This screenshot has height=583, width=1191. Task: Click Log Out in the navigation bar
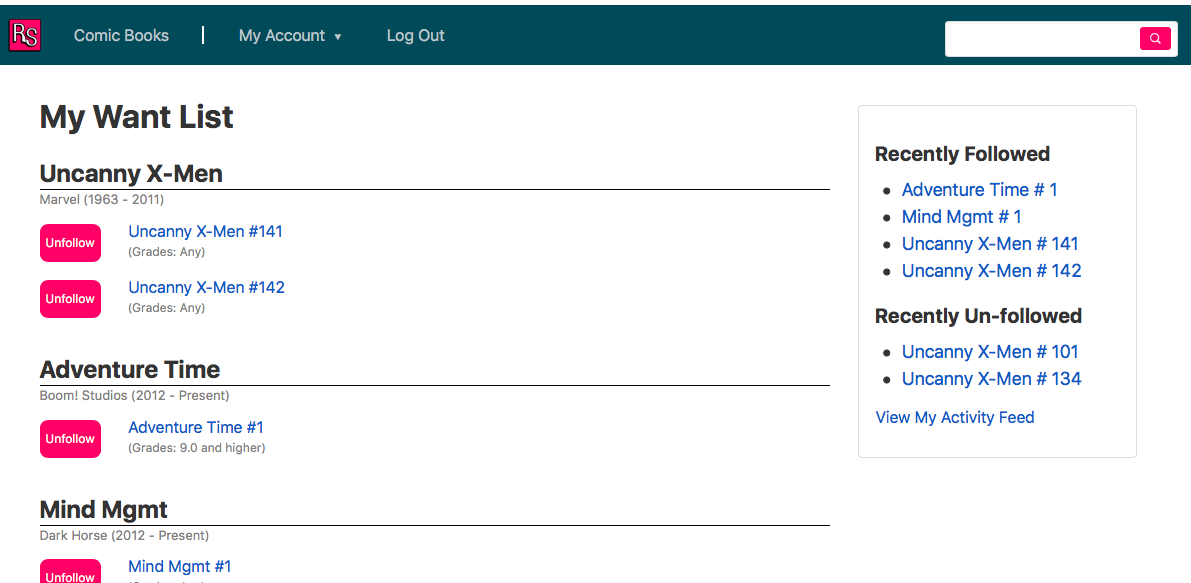tap(415, 36)
